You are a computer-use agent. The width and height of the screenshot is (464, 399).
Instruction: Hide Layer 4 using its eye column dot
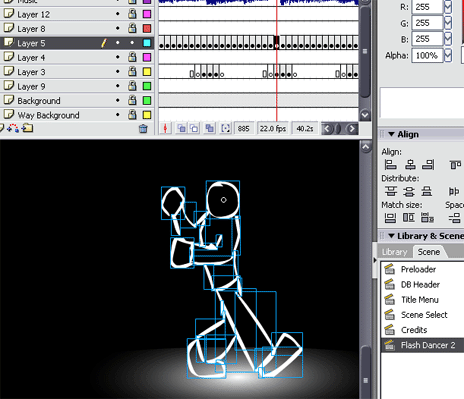(118, 57)
